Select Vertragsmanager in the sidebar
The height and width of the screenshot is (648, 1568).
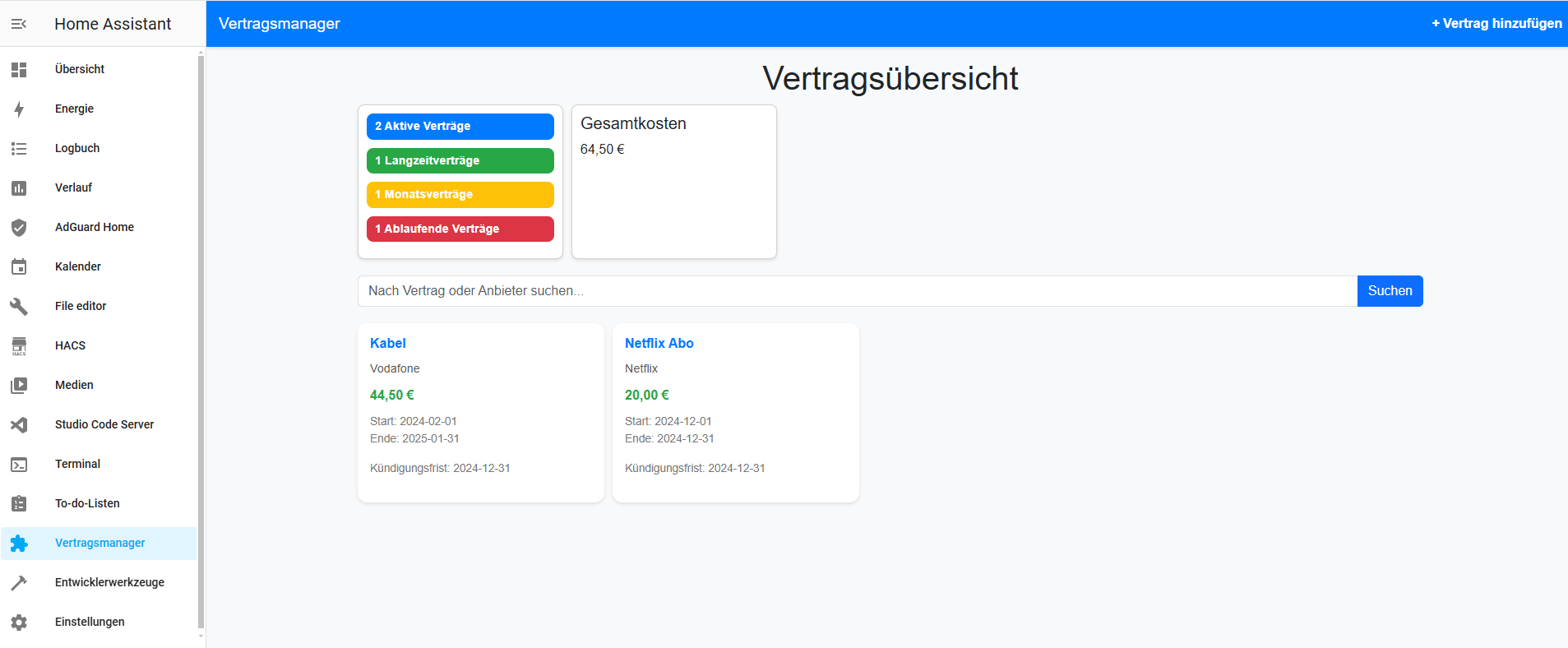click(x=99, y=544)
